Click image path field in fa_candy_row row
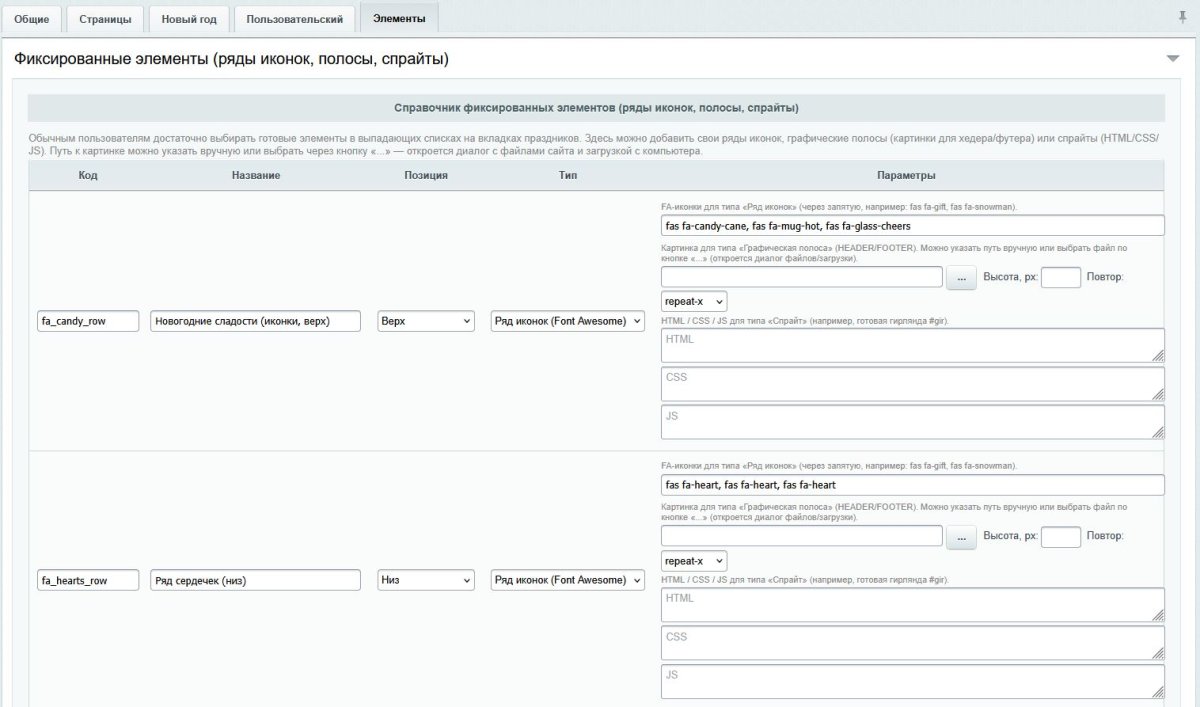 coord(801,277)
